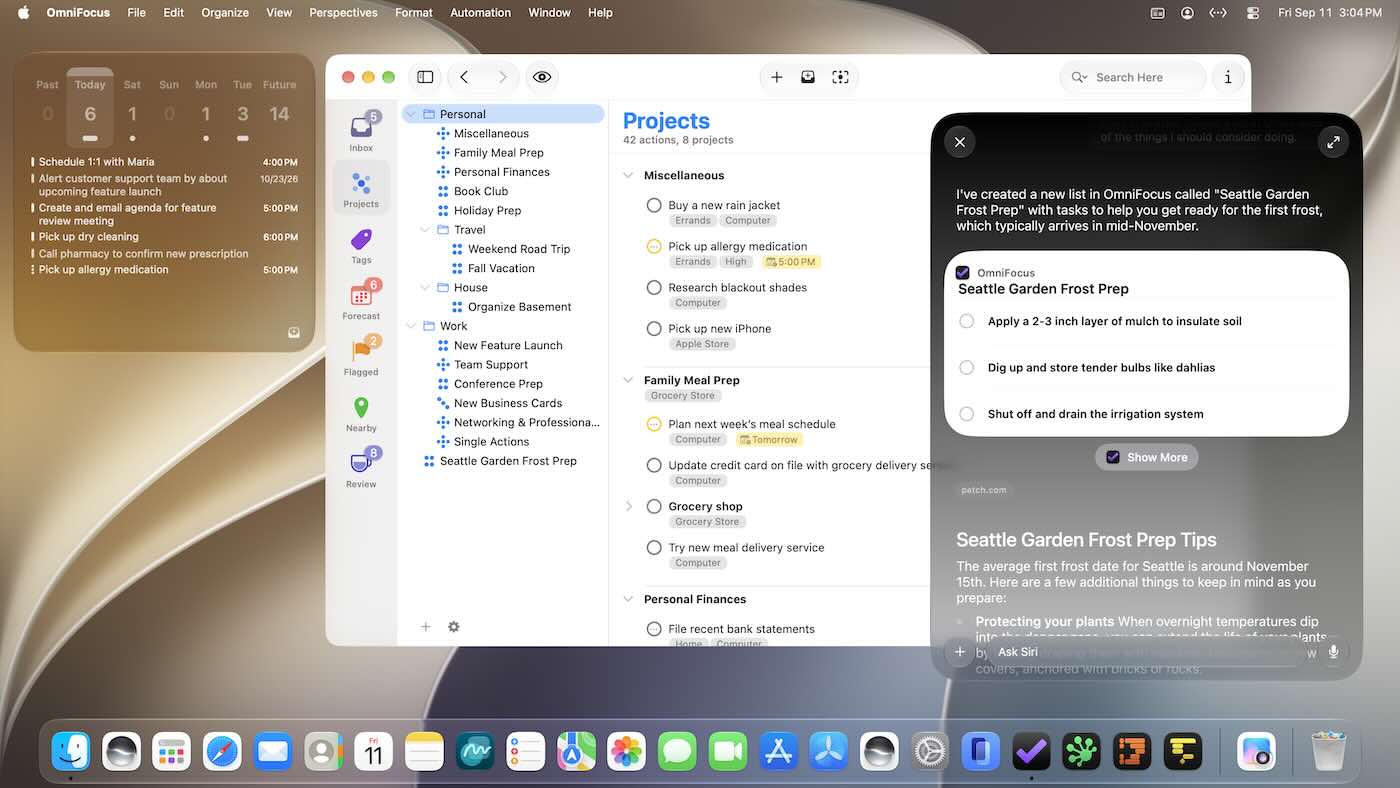Check 'Dig up and store tender bulbs' circle
This screenshot has width=1400, height=788.
[x=966, y=367]
